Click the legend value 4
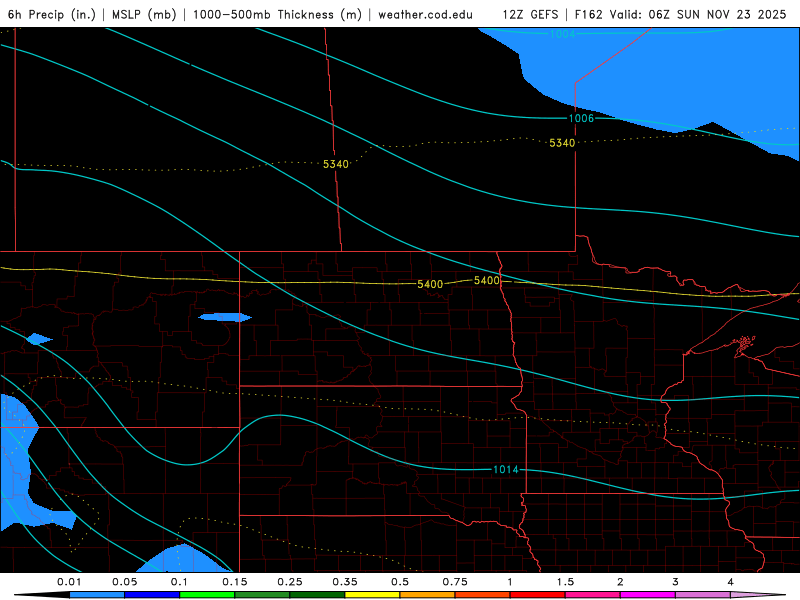The width and height of the screenshot is (800, 600). click(731, 582)
